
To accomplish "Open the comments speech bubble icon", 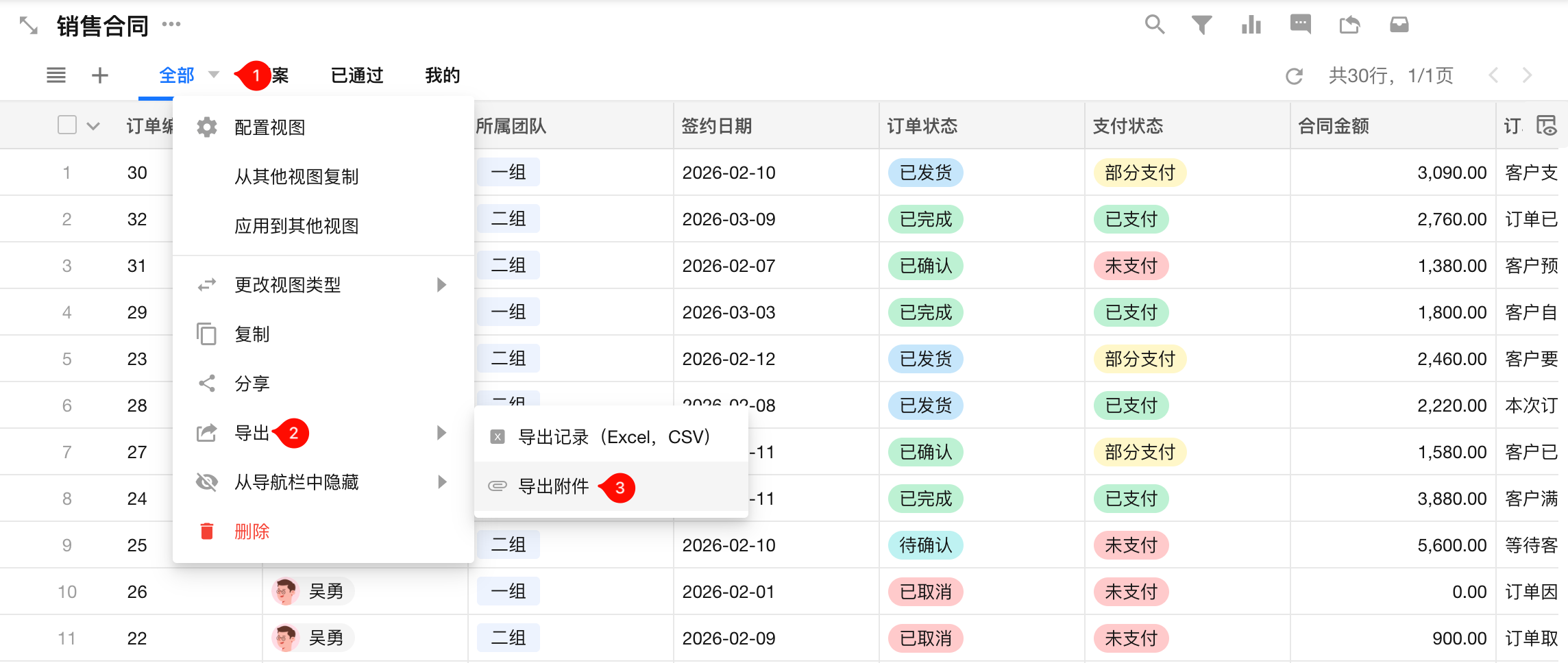I will 1300,25.
